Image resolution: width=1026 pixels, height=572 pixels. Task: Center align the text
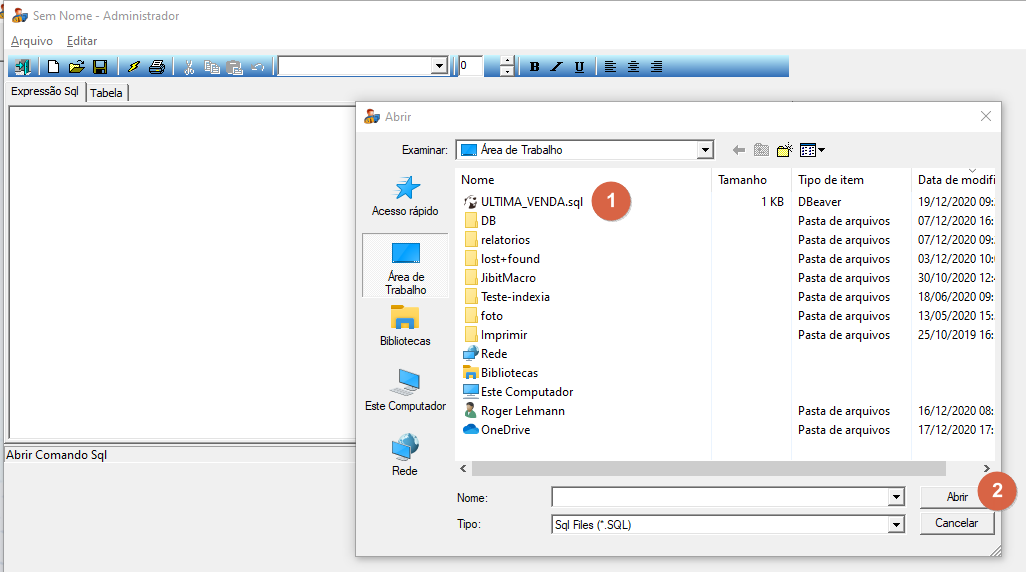(x=633, y=67)
